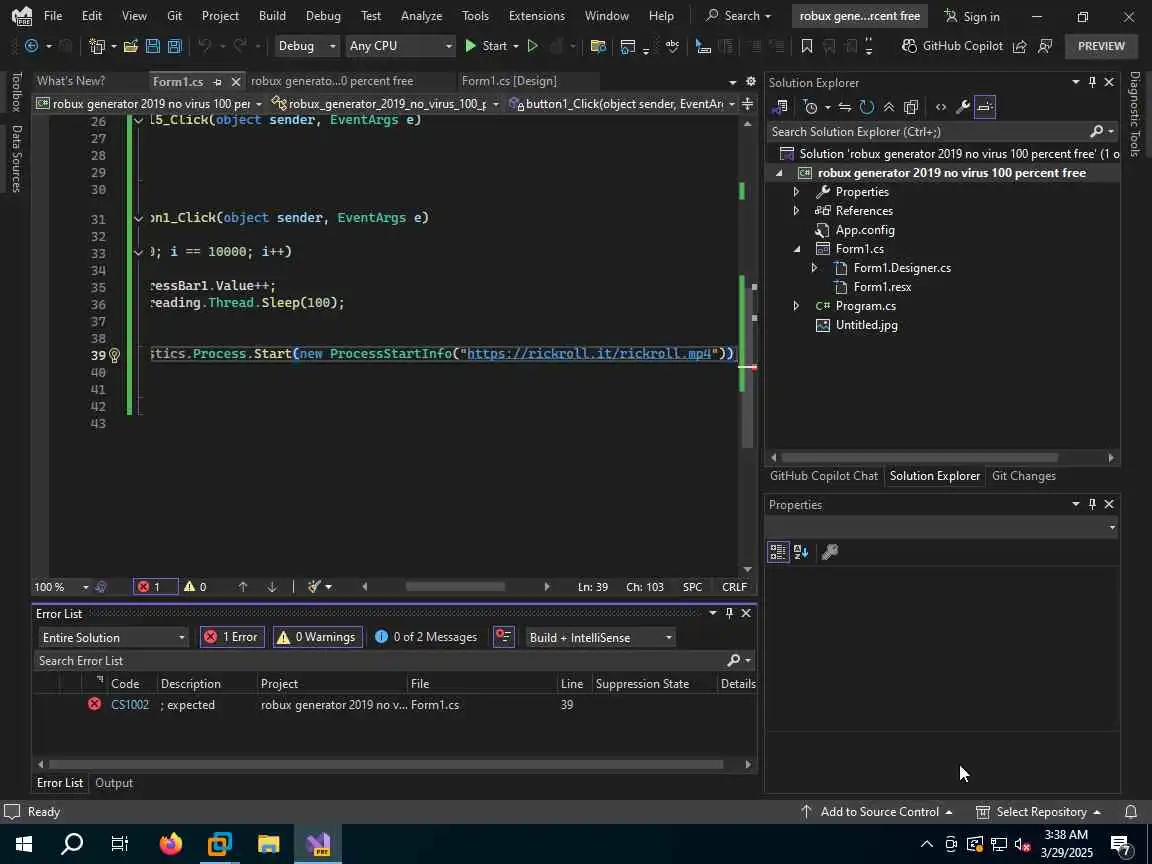Image resolution: width=1152 pixels, height=864 pixels.
Task: Open the Debug configuration dropdown
Action: click(306, 46)
